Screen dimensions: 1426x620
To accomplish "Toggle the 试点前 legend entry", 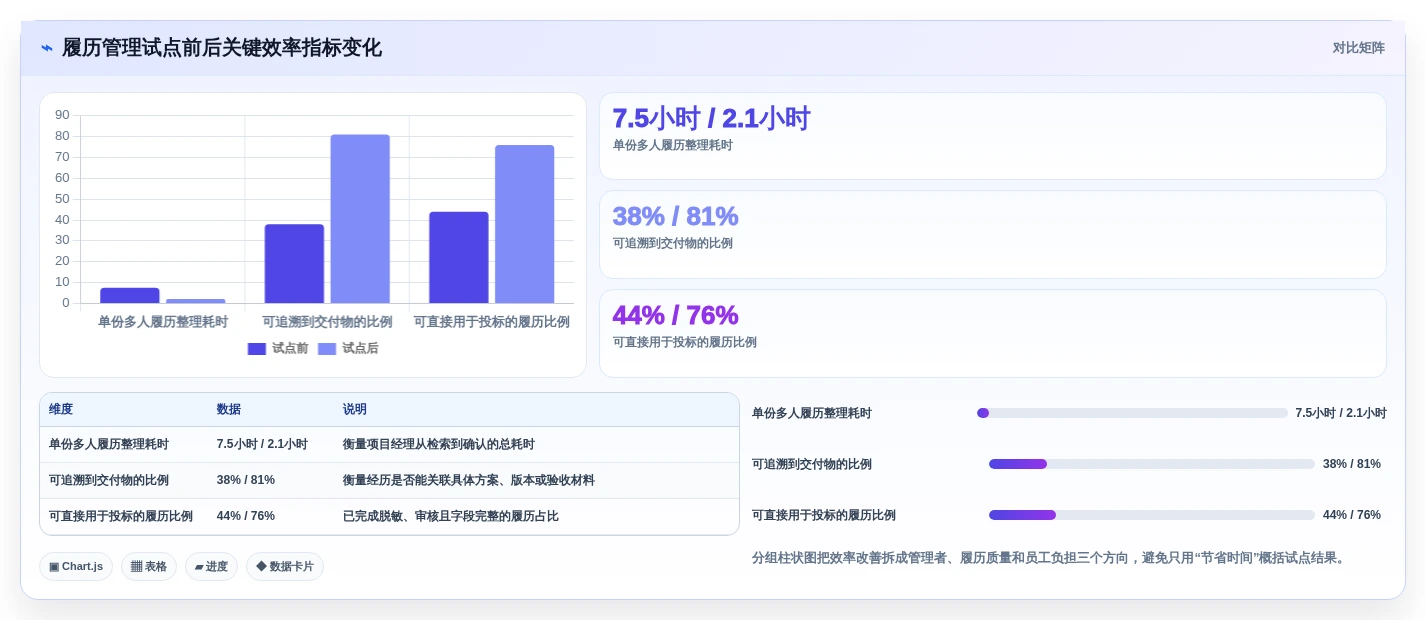I will (x=278, y=348).
